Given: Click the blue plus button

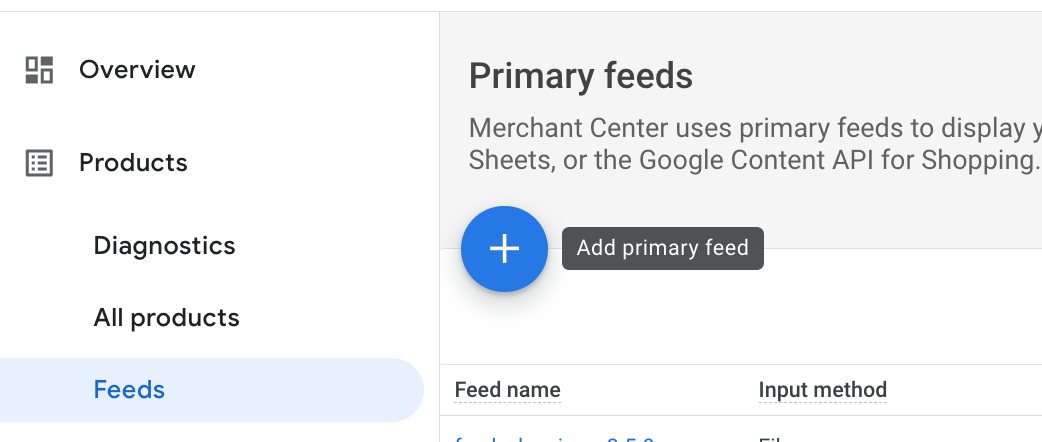Looking at the screenshot, I should 504,249.
